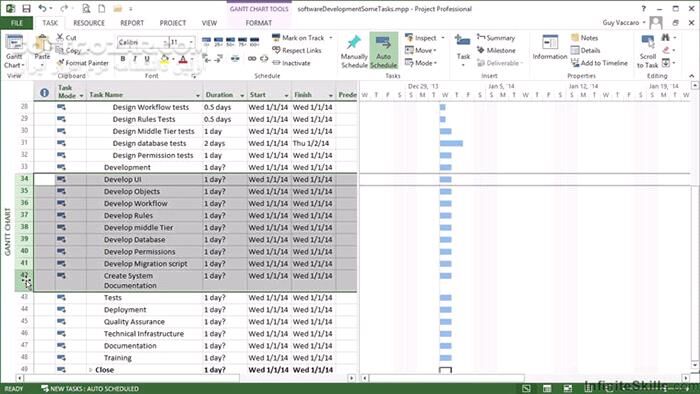Create a new blank document icon
The image size is (700, 394).
click(x=102, y=8)
